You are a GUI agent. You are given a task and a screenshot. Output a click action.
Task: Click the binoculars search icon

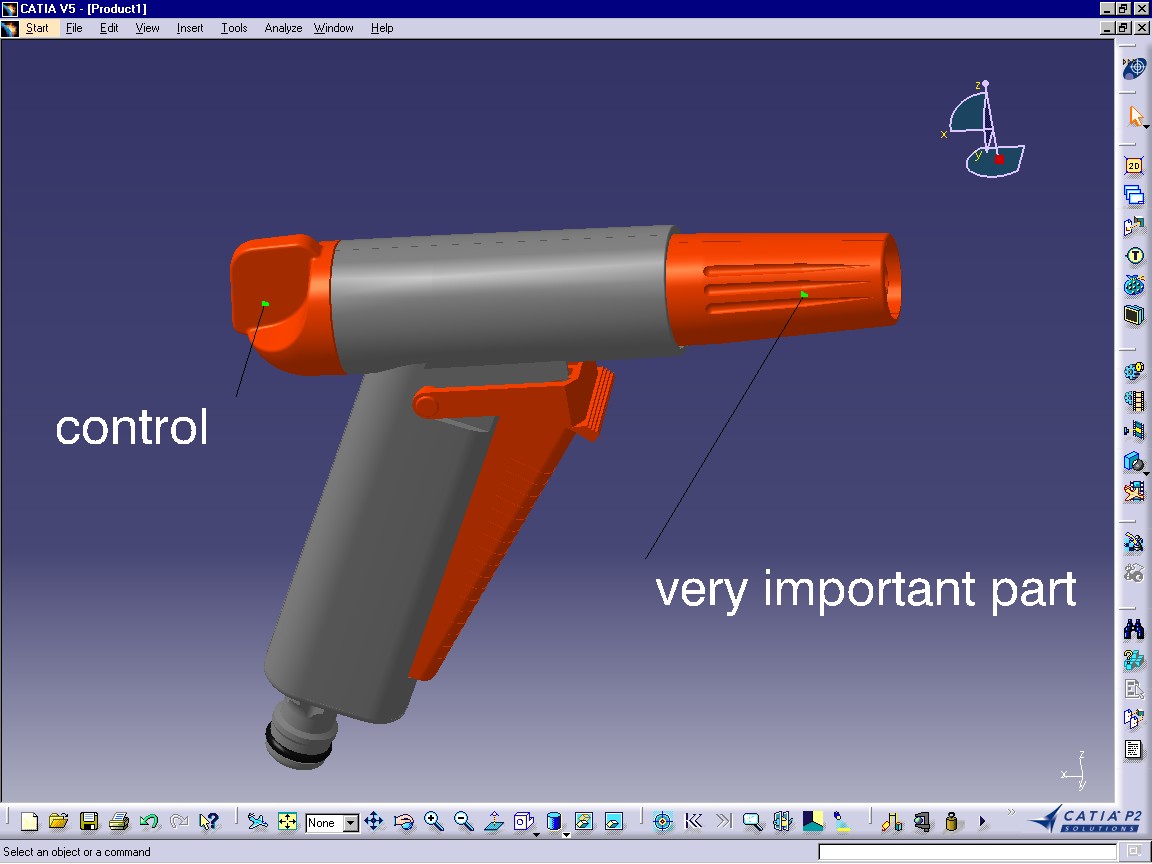(1134, 630)
